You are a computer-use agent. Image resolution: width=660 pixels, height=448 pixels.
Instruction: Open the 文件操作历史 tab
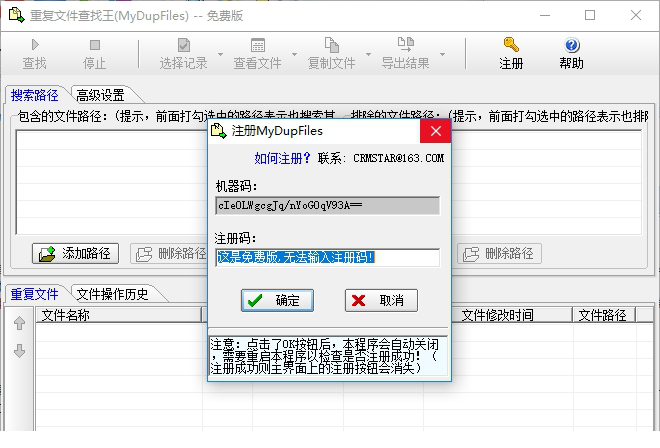coord(112,294)
